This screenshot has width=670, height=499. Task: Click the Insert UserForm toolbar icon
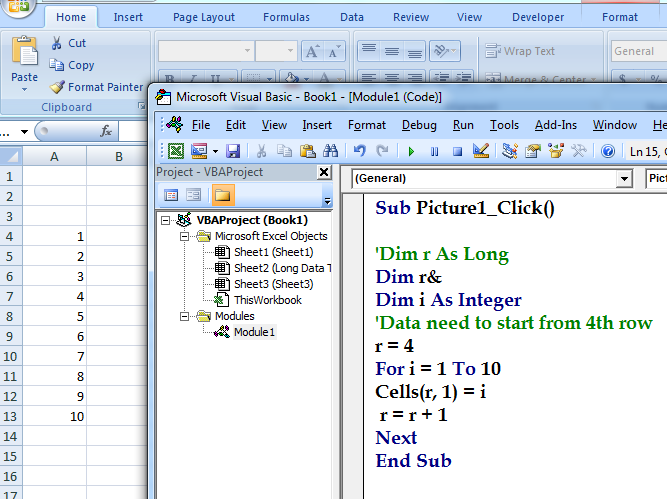pyautogui.click(x=199, y=151)
